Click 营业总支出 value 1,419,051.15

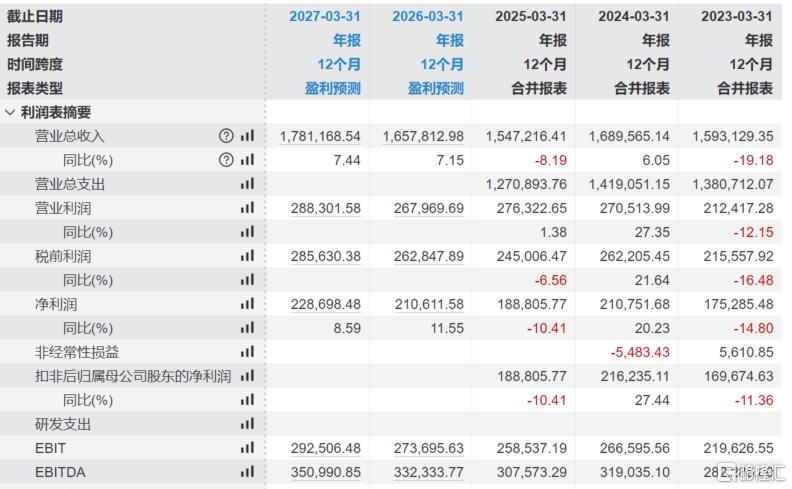(629, 184)
